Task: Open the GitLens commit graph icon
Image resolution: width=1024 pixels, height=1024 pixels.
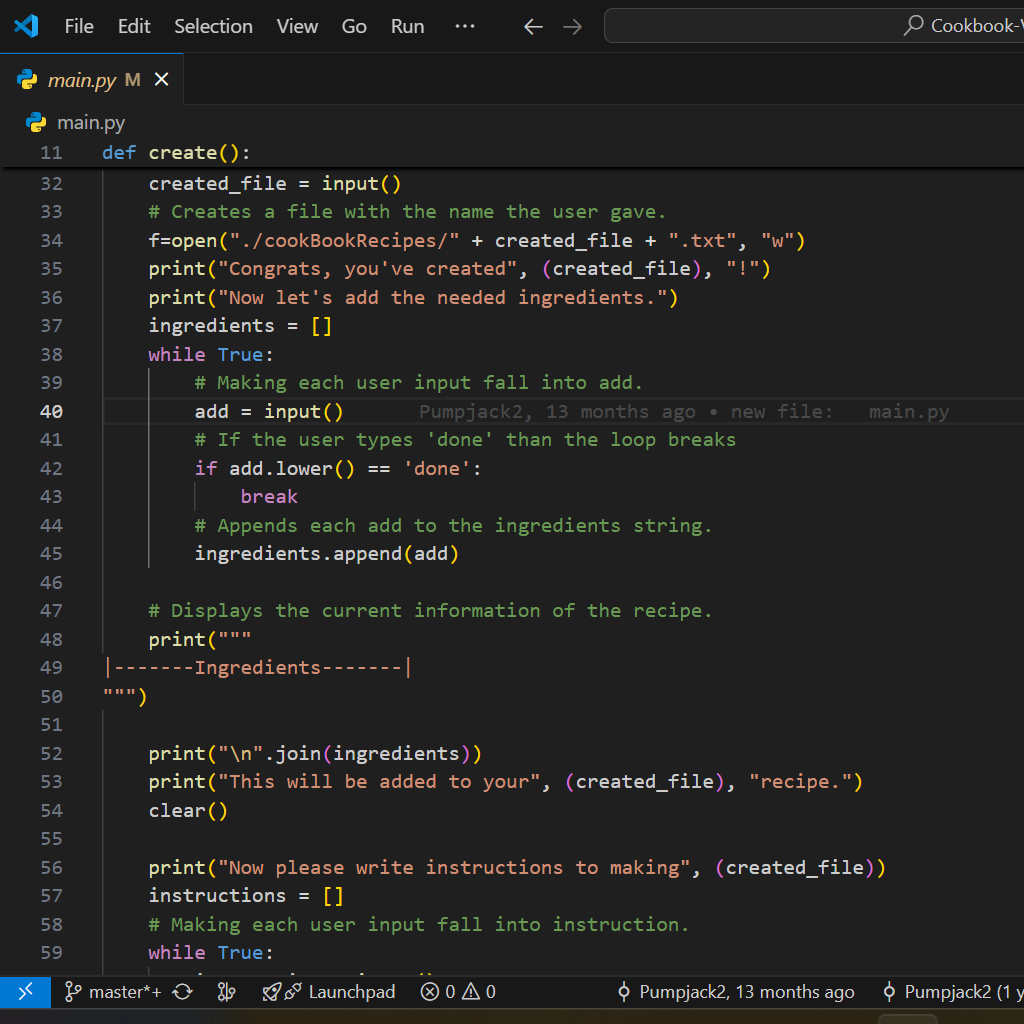Action: 226,992
